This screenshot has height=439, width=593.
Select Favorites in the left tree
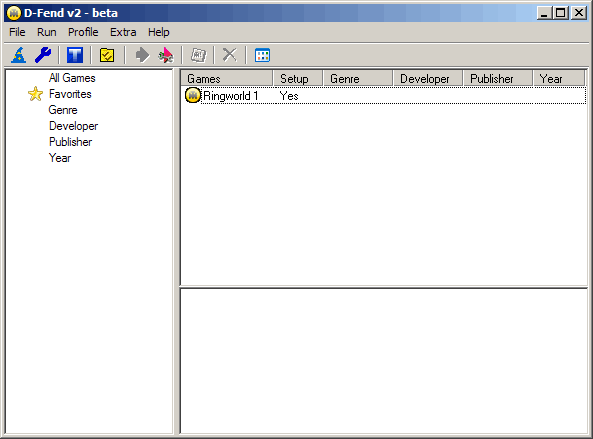point(70,94)
